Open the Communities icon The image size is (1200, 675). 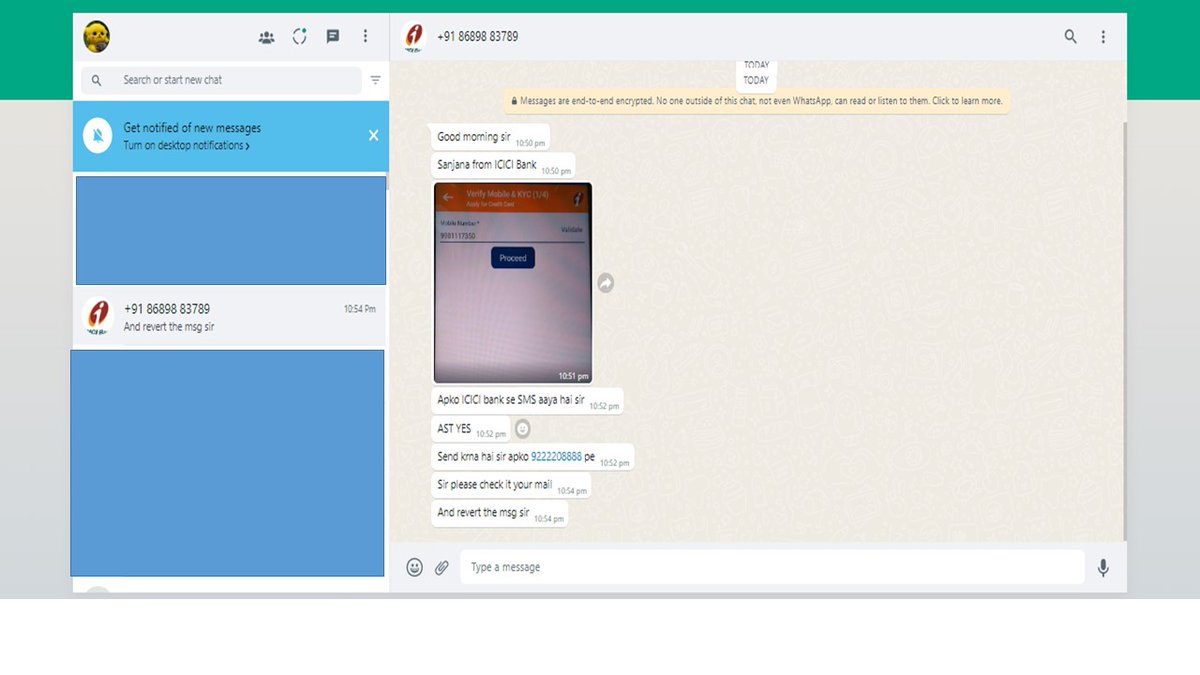click(x=266, y=37)
